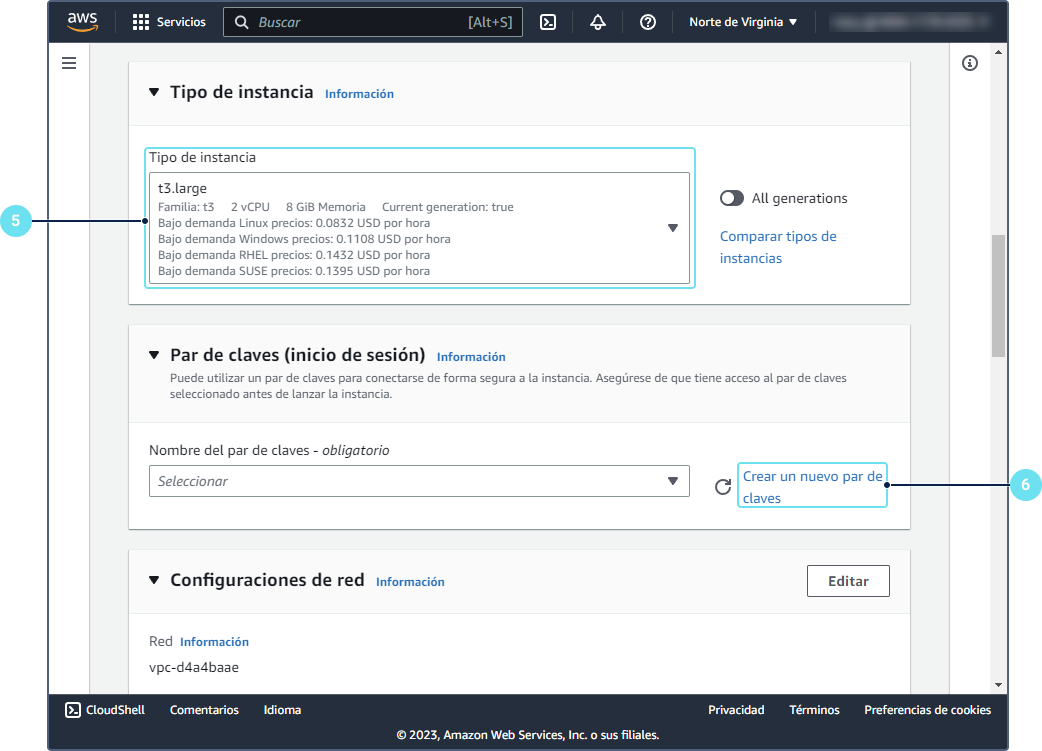1042x751 pixels.
Task: Click the AWS logo home icon
Action: tap(82, 22)
